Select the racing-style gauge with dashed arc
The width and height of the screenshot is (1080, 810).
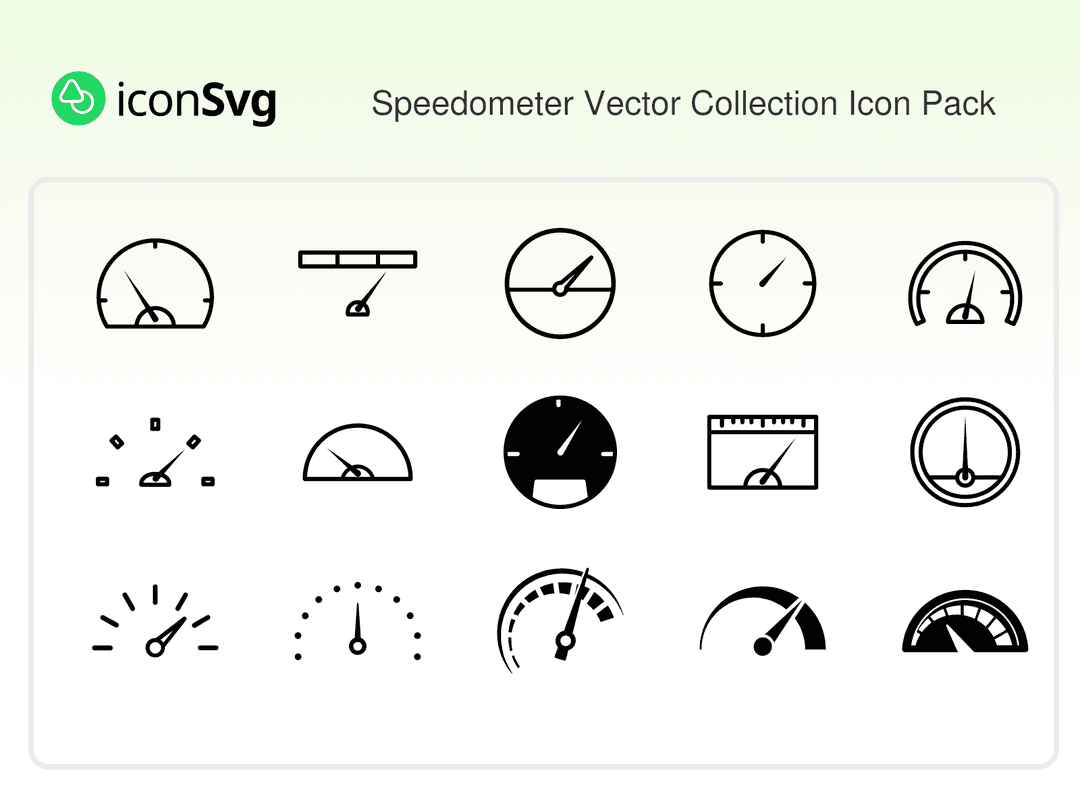(560, 621)
